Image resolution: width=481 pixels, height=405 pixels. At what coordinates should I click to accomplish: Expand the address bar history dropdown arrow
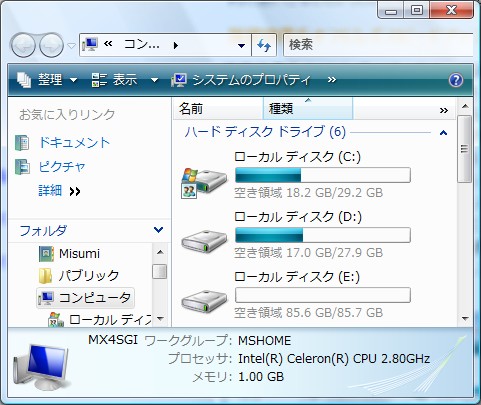[241, 46]
